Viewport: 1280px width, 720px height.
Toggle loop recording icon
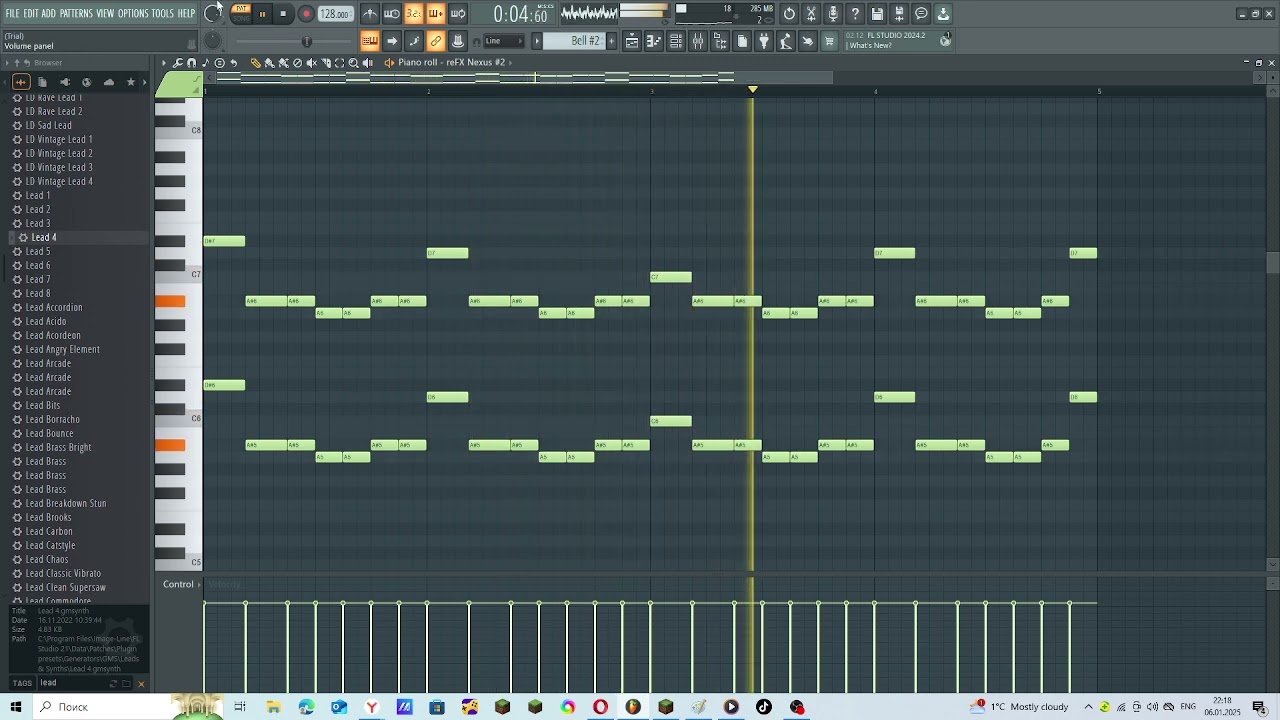pyautogui.click(x=458, y=14)
